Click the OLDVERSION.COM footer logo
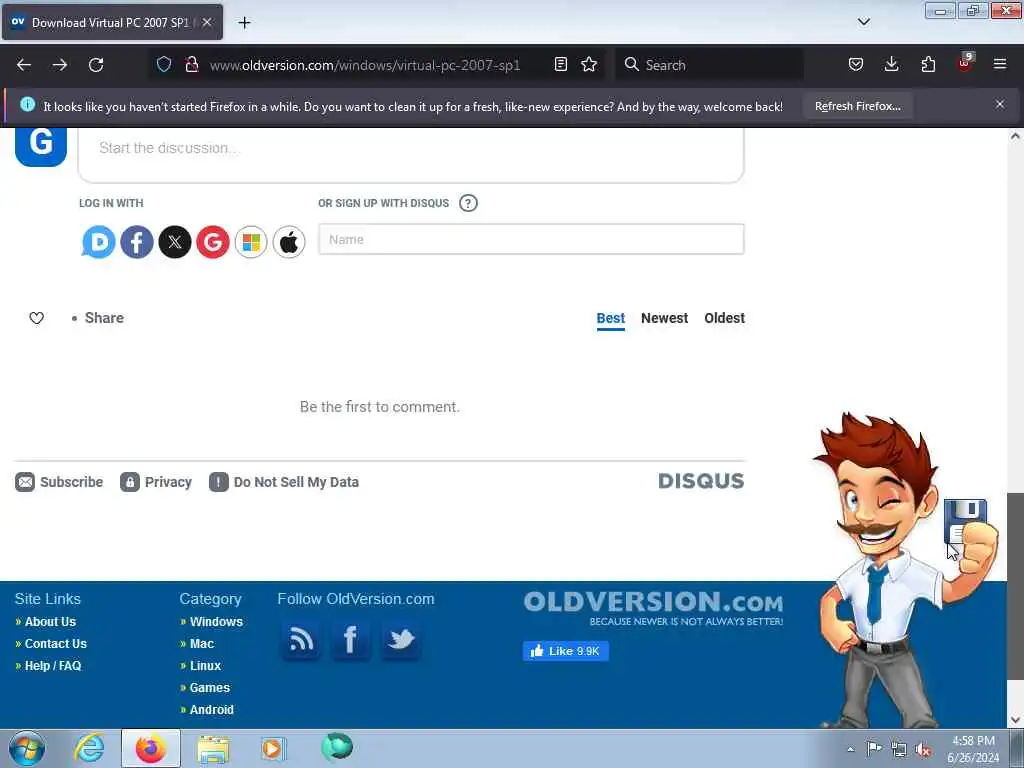 pos(653,607)
